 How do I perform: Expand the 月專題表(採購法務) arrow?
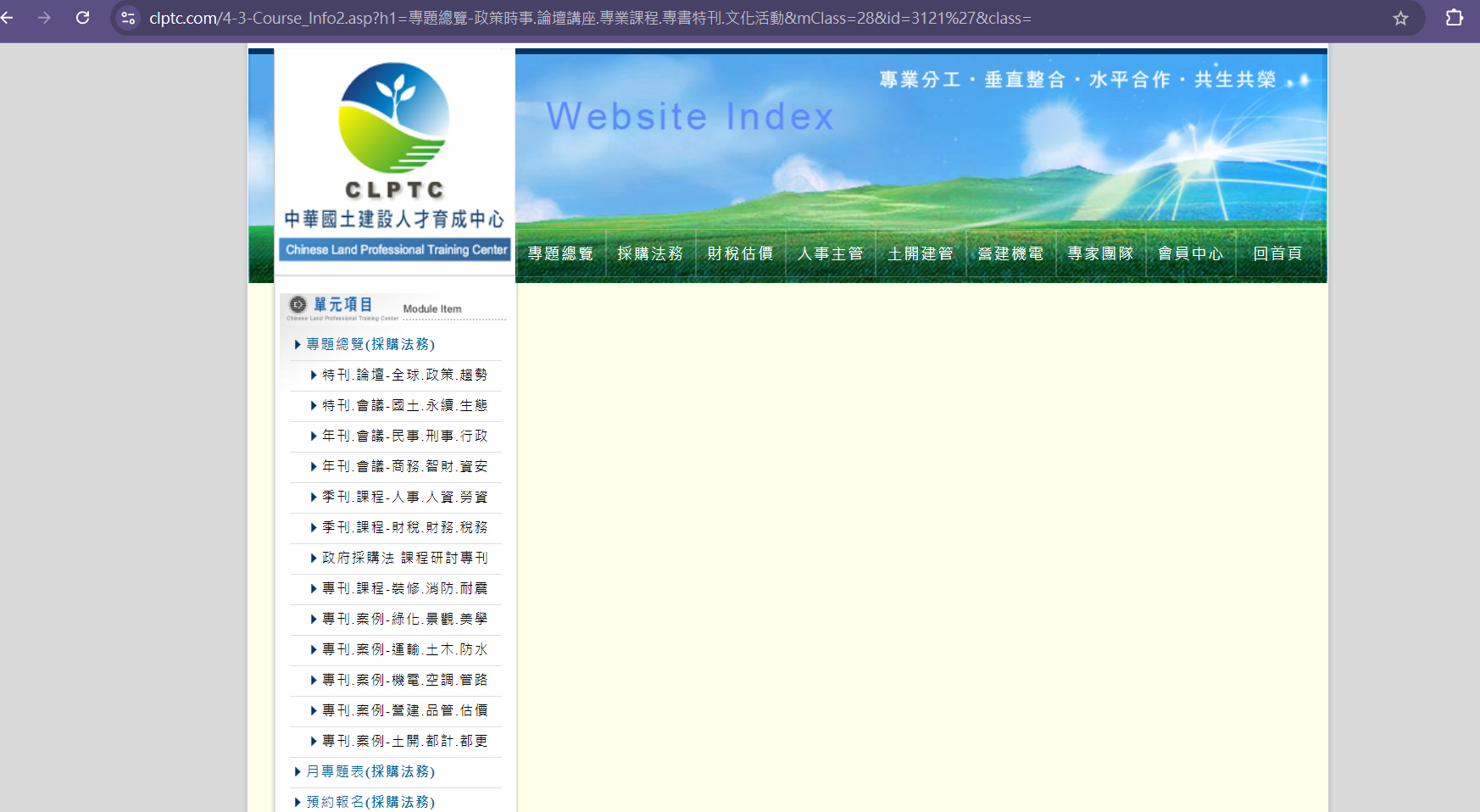pos(298,771)
